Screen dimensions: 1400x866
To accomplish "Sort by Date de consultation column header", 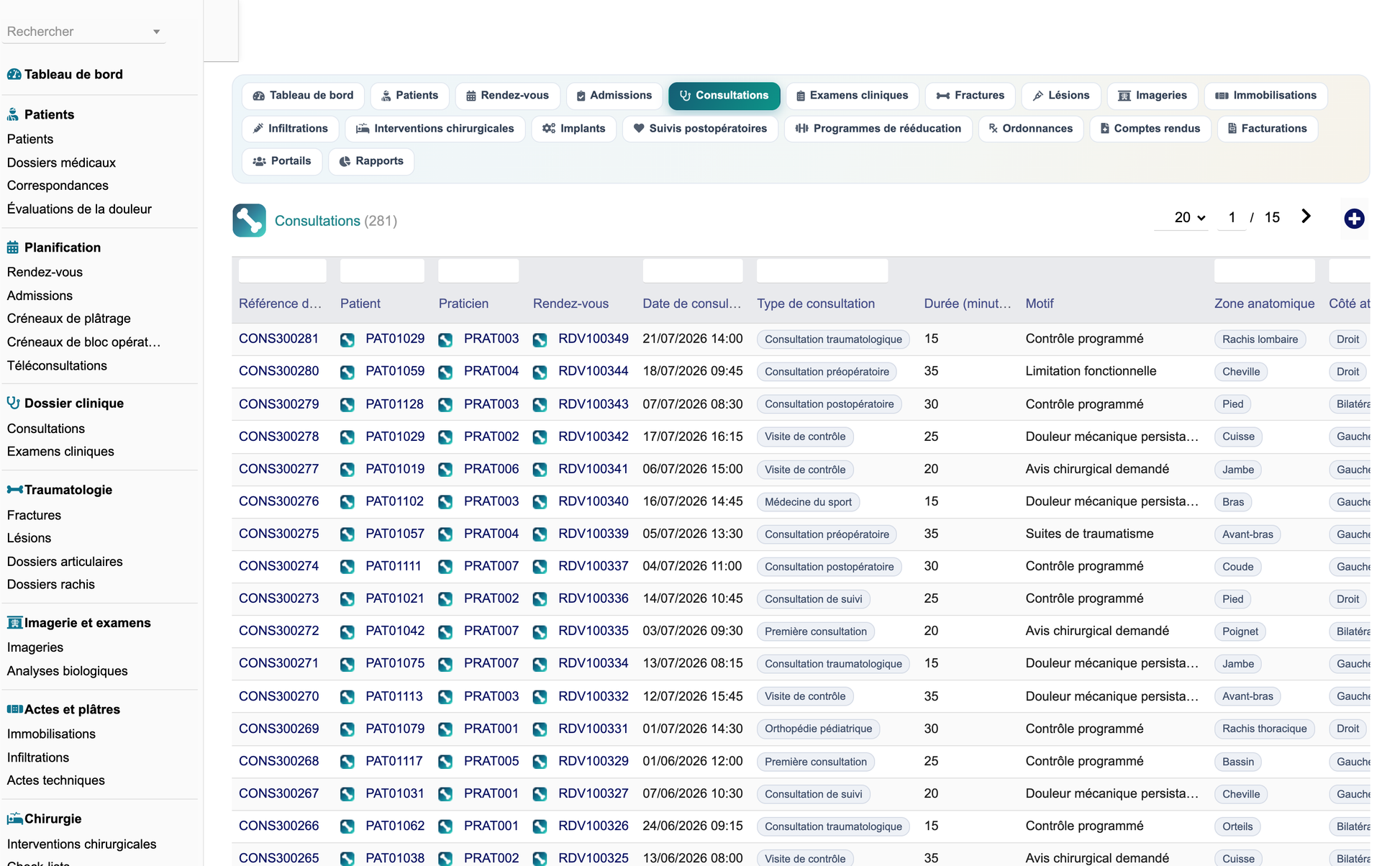I will pyautogui.click(x=692, y=304).
